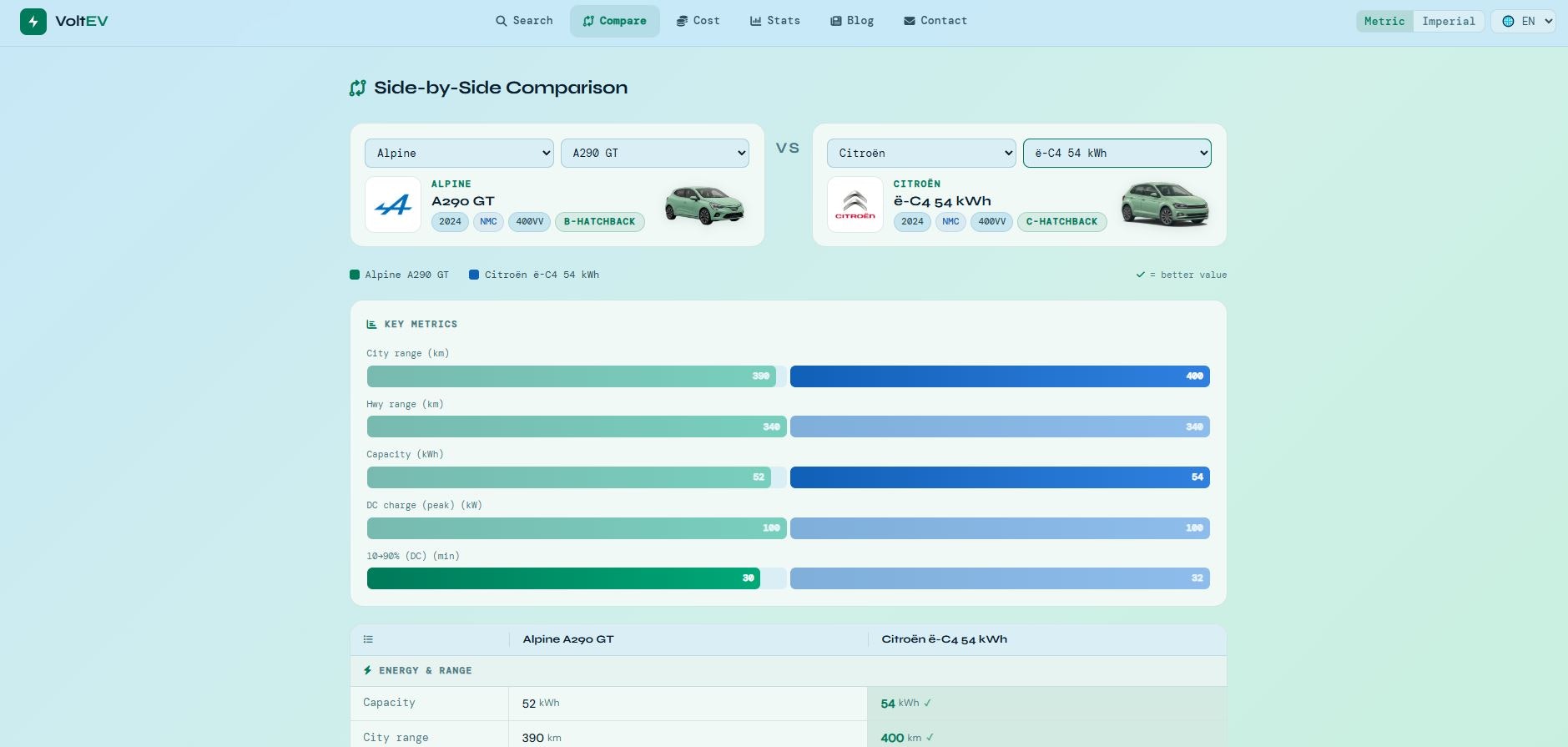Click the 'A290 GT' model name text
Image resolution: width=1568 pixels, height=747 pixels.
[x=463, y=201]
